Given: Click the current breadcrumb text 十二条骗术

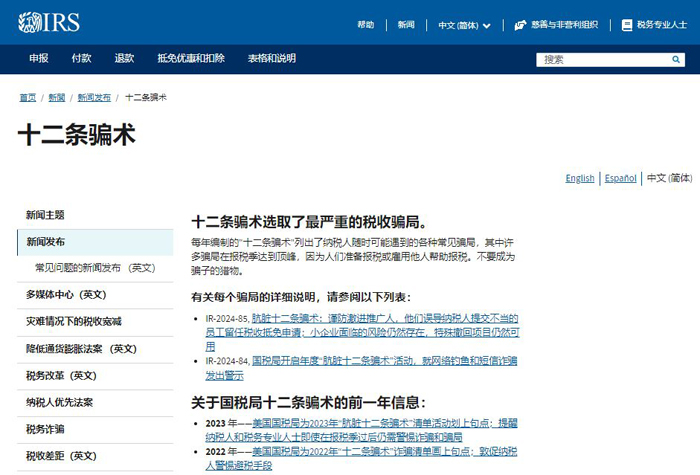Looking at the screenshot, I should (146, 97).
